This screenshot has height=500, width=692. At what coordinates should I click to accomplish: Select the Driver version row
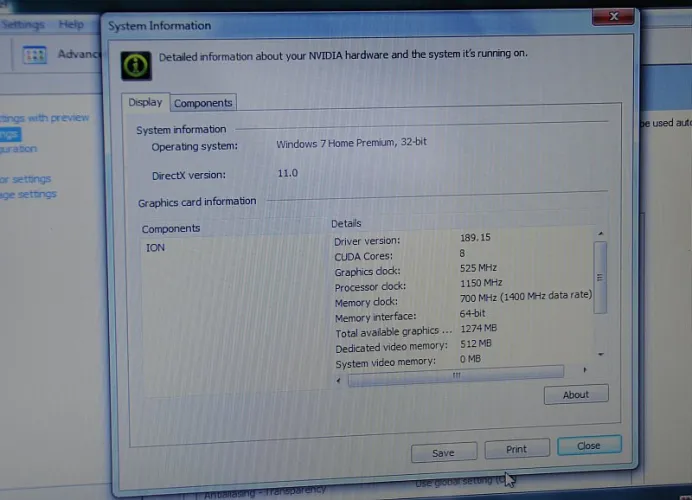[367, 241]
